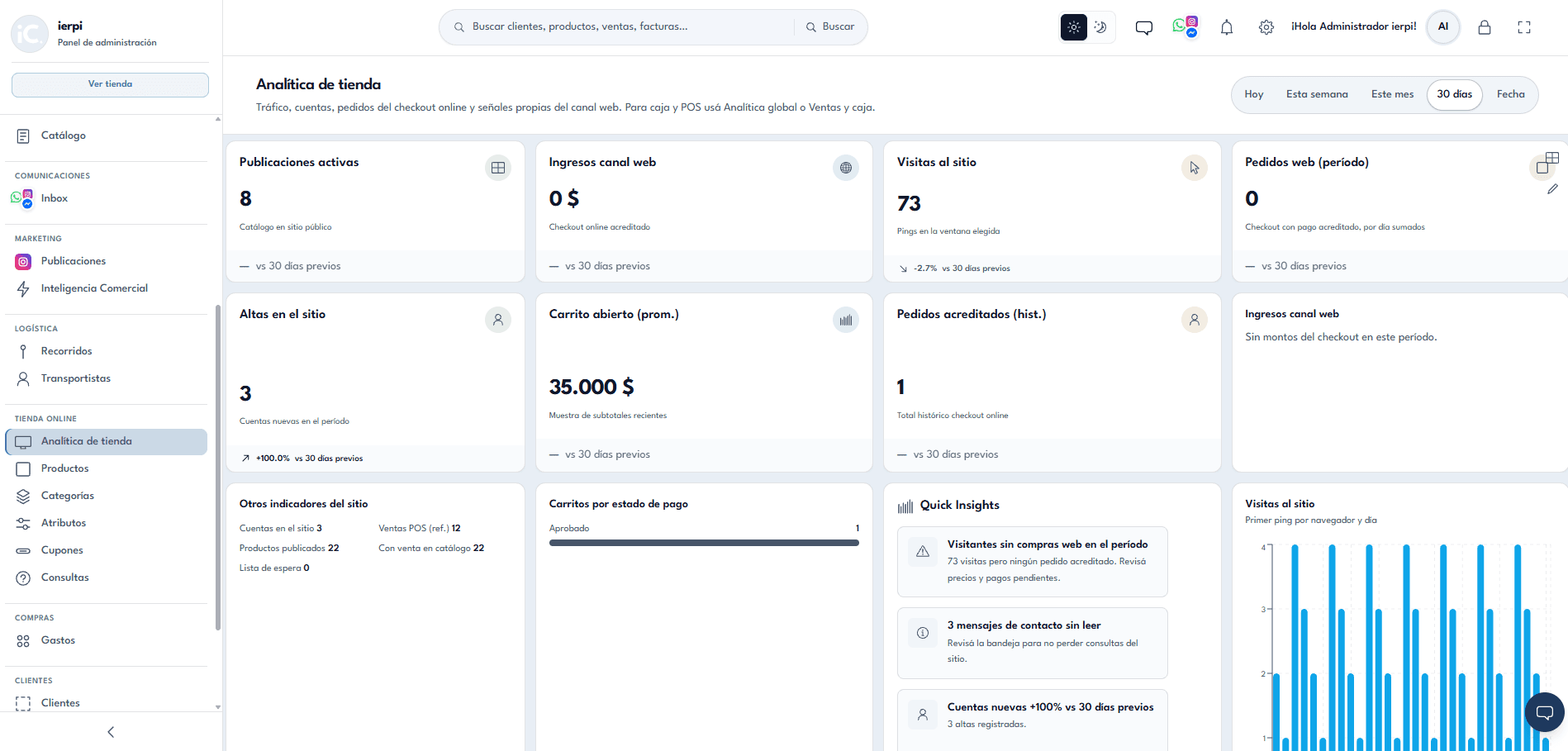1568x751 pixels.
Task: Open the Visitantes sin compras web insight
Action: (1032, 561)
